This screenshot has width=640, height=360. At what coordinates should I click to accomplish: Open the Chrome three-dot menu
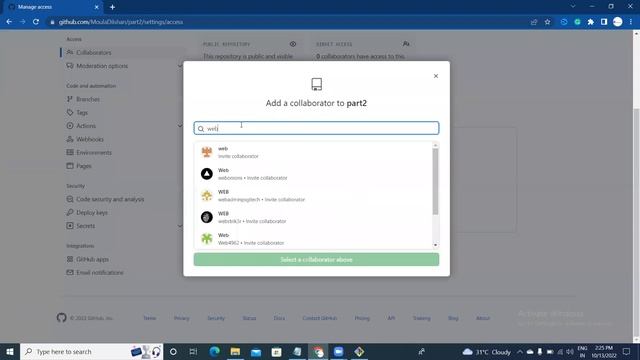[x=631, y=22]
